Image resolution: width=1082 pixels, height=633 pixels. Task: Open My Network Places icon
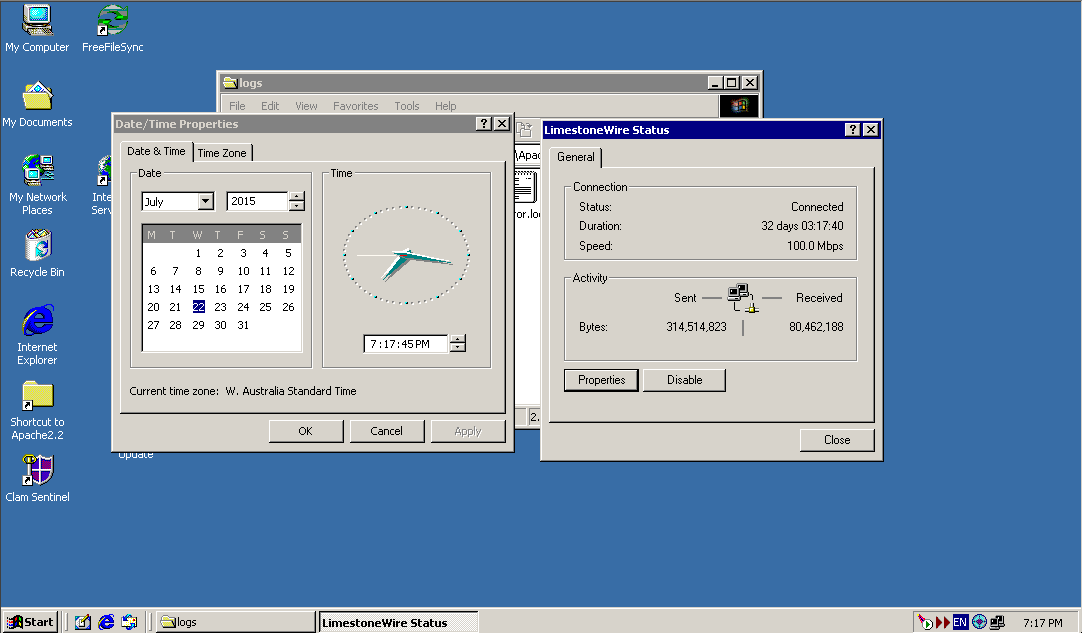coord(37,184)
